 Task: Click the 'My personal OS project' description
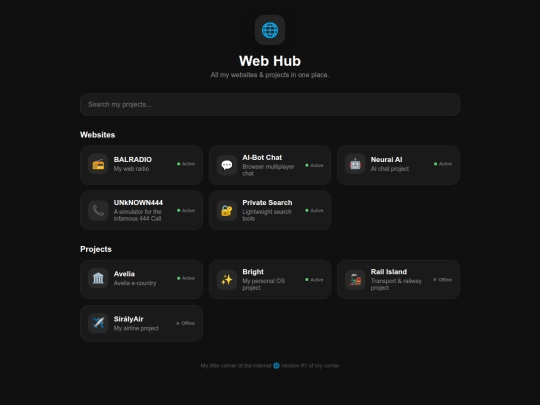(263, 284)
